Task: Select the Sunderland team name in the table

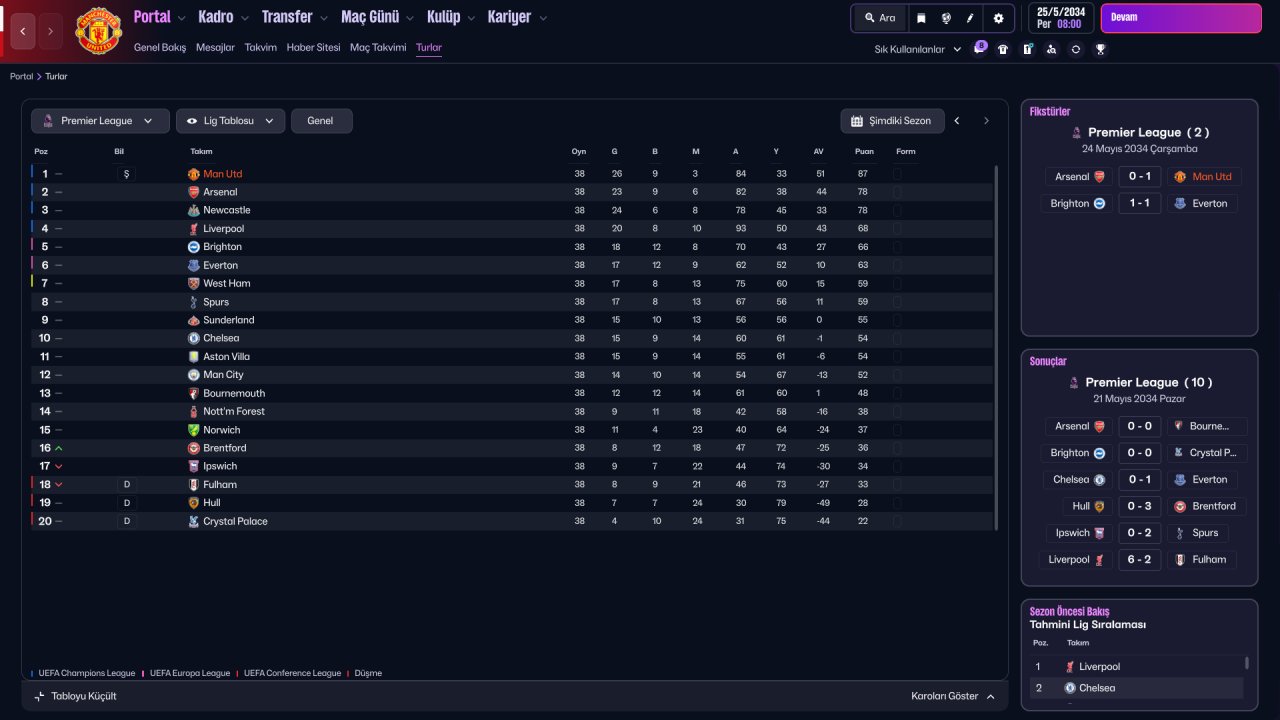Action: point(229,320)
